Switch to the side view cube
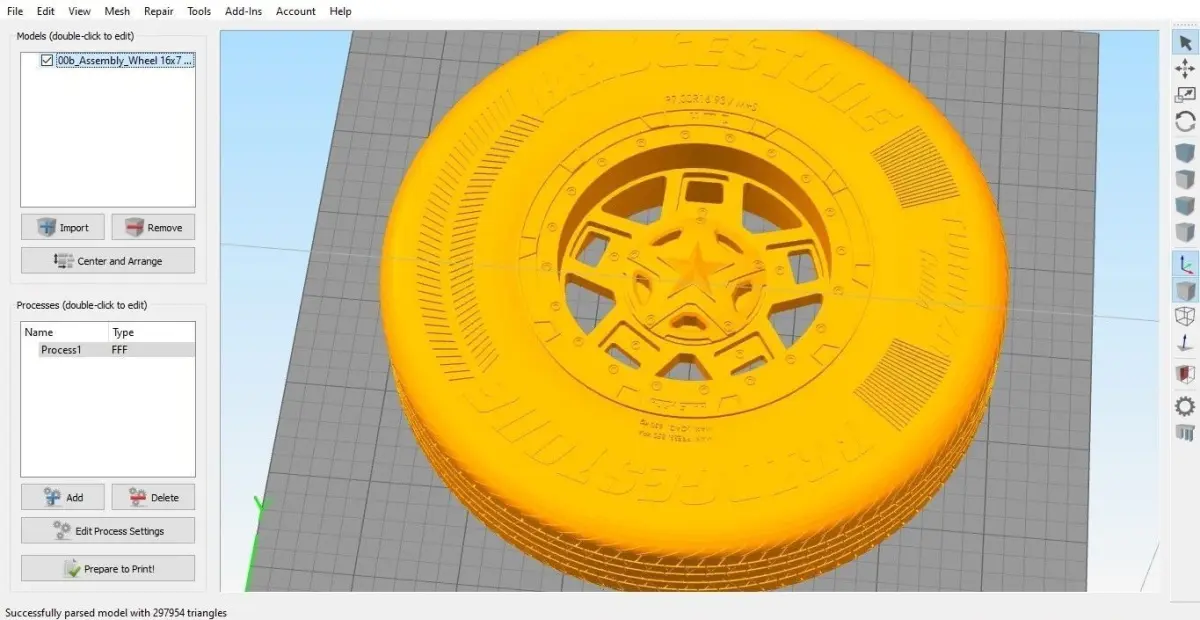1200x620 pixels. pyautogui.click(x=1185, y=233)
